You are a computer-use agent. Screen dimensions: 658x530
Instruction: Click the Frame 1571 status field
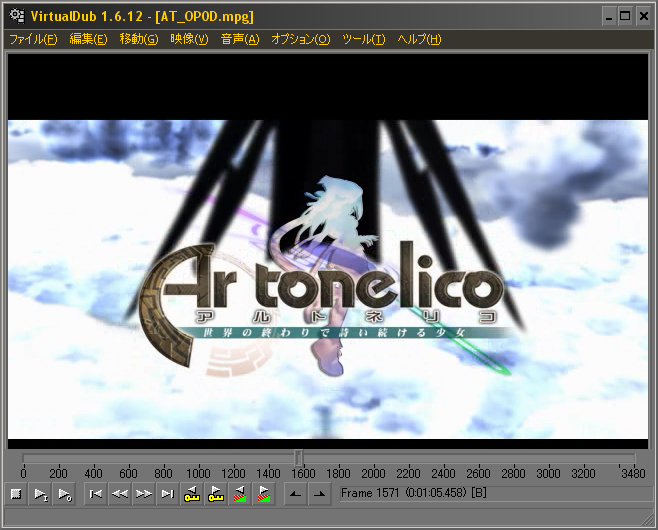[494, 493]
